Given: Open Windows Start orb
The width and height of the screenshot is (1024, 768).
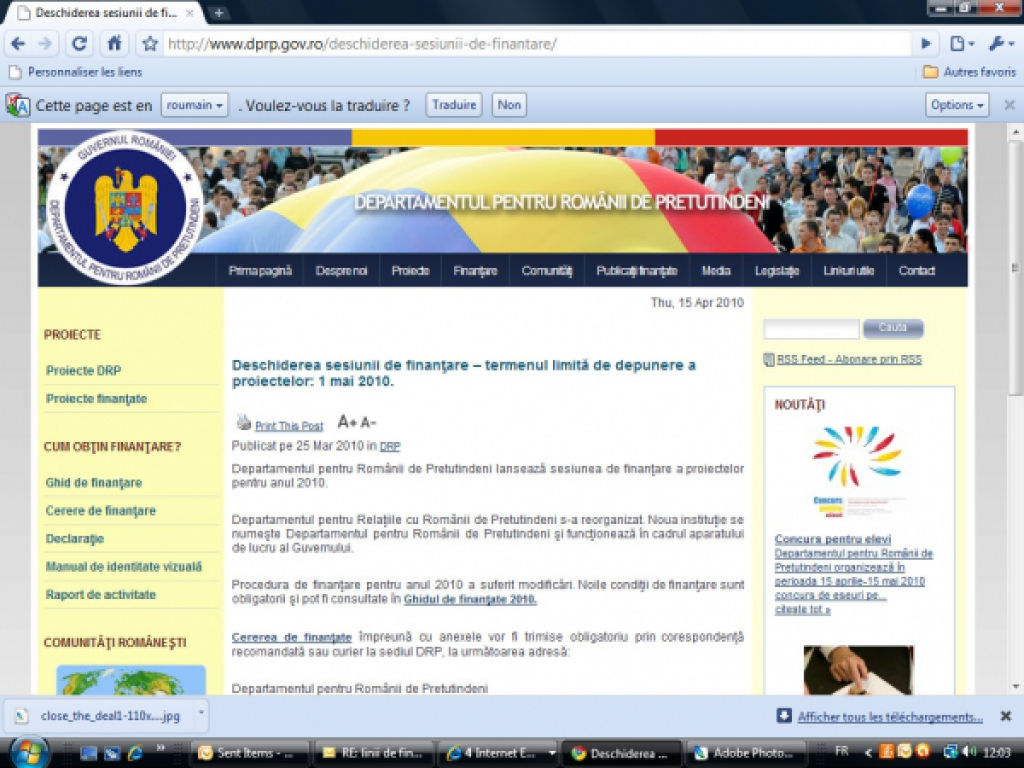Looking at the screenshot, I should click(x=27, y=752).
